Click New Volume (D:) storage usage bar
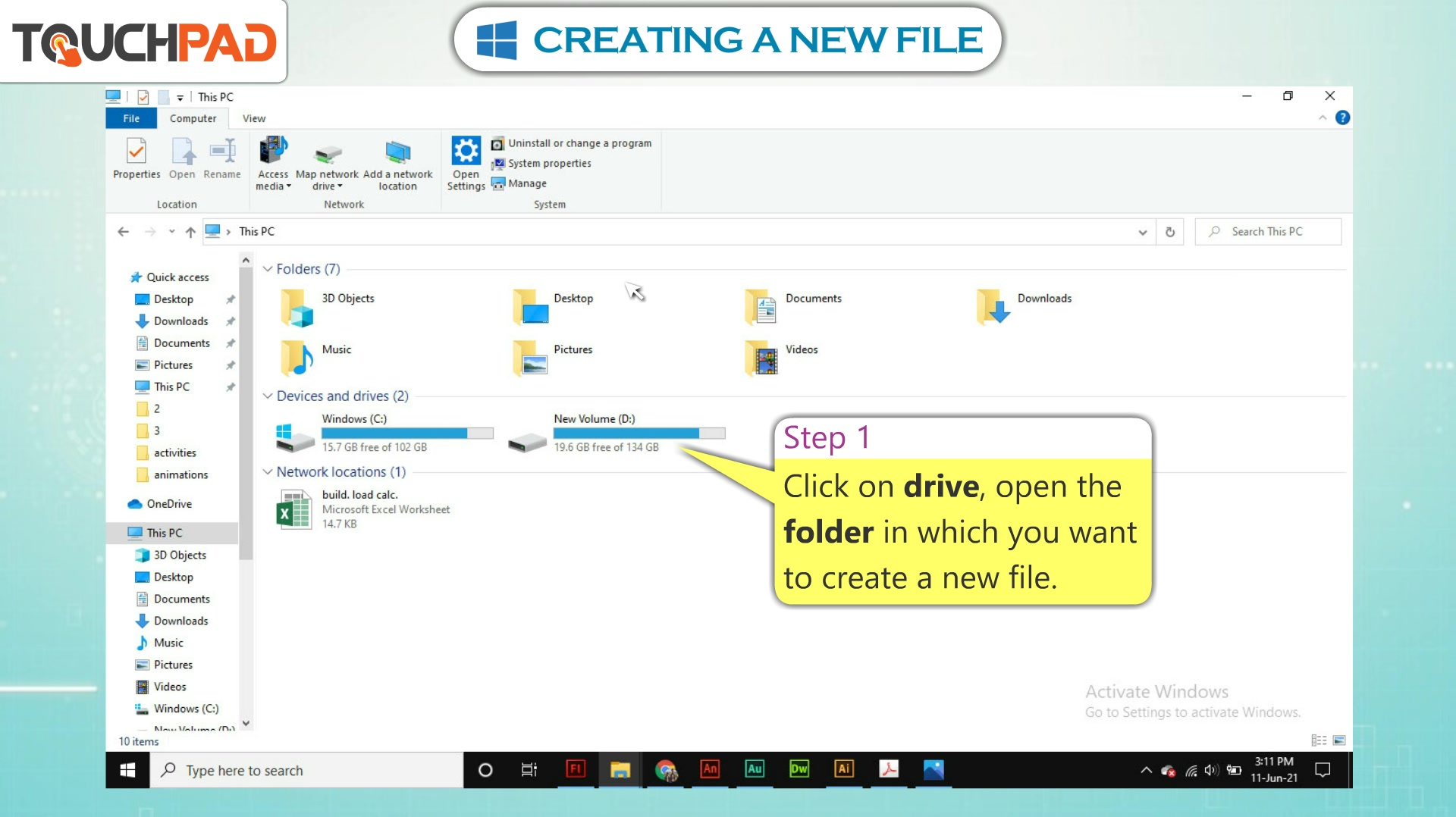The width and height of the screenshot is (1456, 817). coord(639,434)
